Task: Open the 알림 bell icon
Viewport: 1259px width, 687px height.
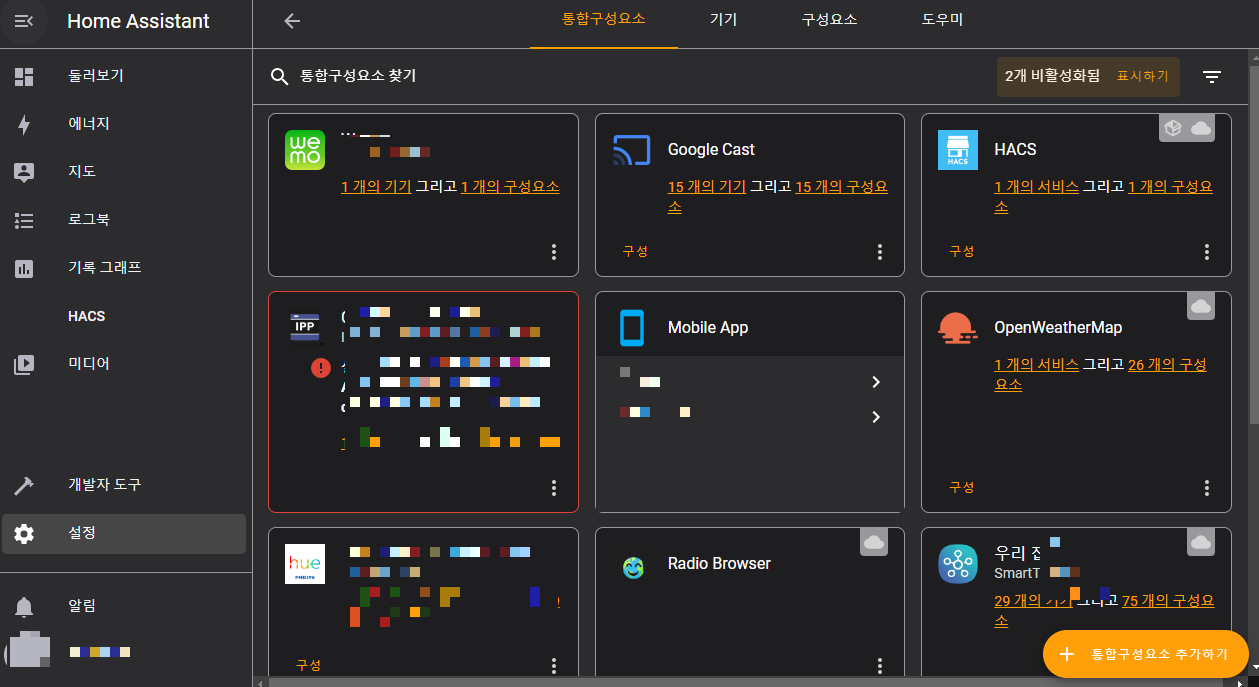Action: click(x=24, y=606)
